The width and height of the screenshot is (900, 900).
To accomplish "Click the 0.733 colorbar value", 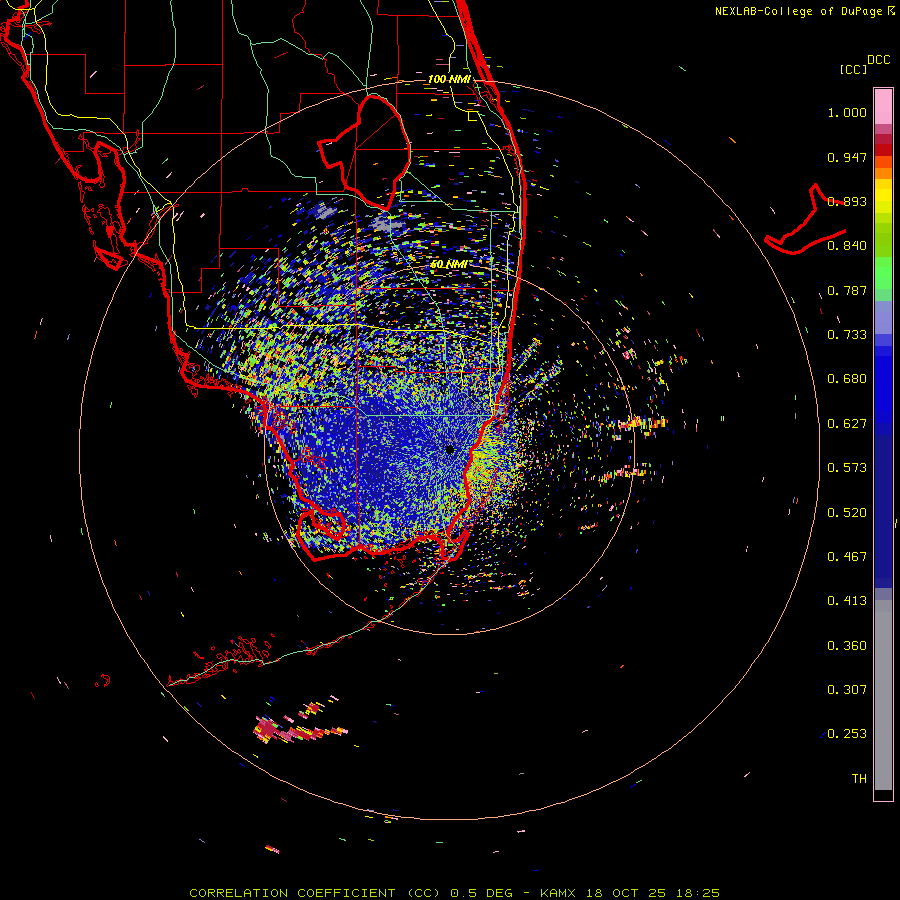I will click(847, 335).
